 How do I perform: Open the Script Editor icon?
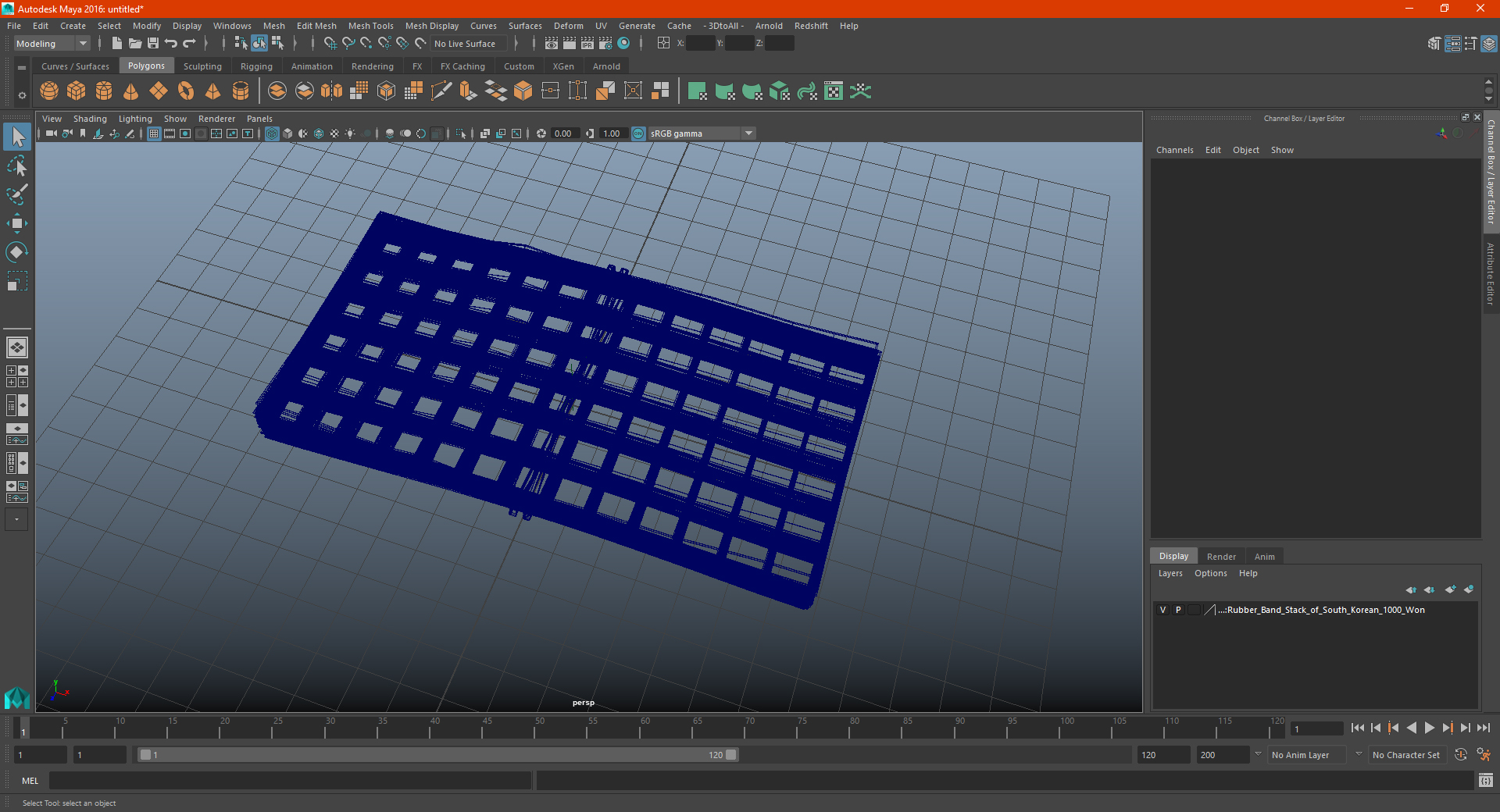[x=1485, y=781]
